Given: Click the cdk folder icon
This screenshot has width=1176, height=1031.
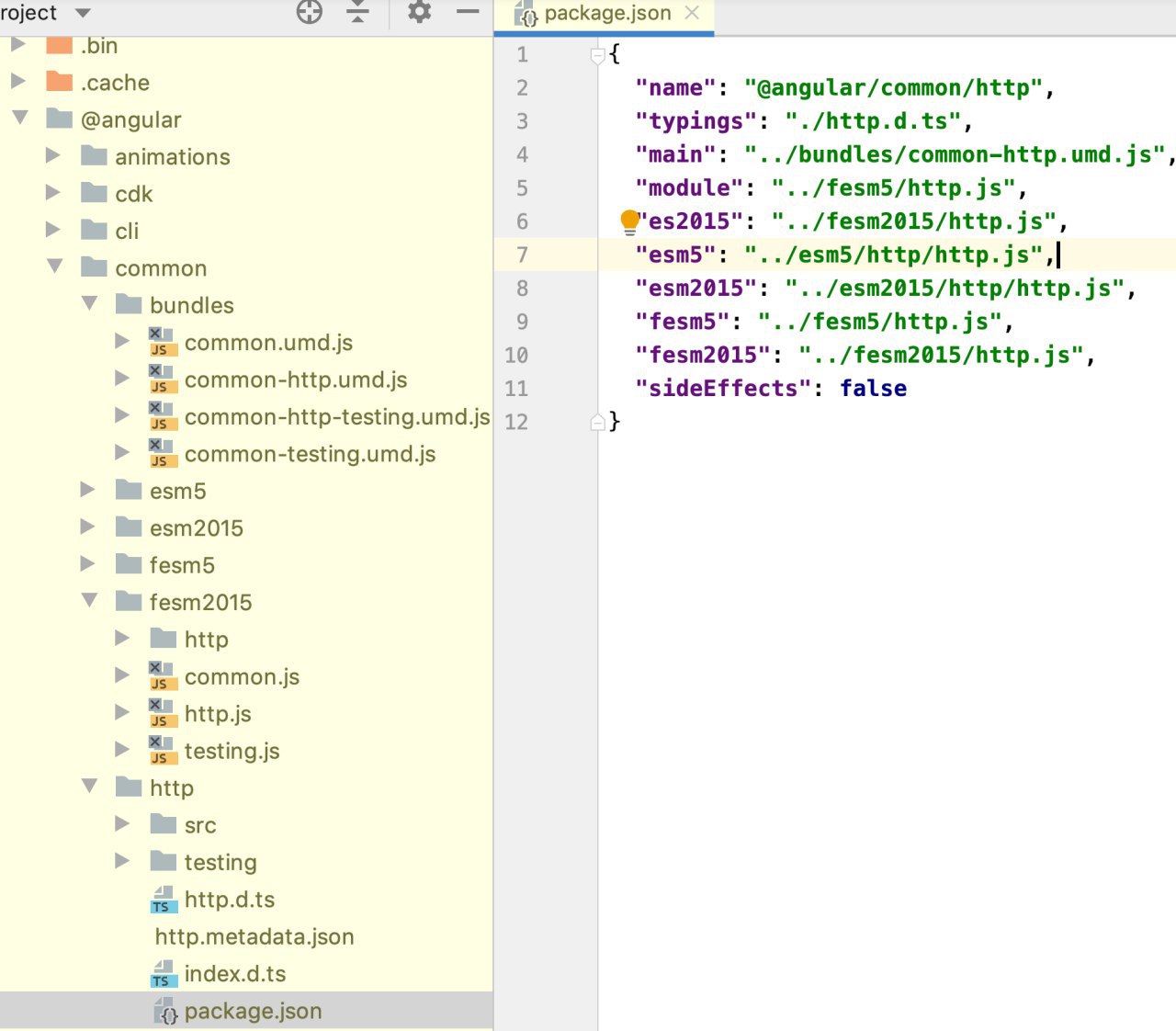Looking at the screenshot, I should click(x=95, y=193).
